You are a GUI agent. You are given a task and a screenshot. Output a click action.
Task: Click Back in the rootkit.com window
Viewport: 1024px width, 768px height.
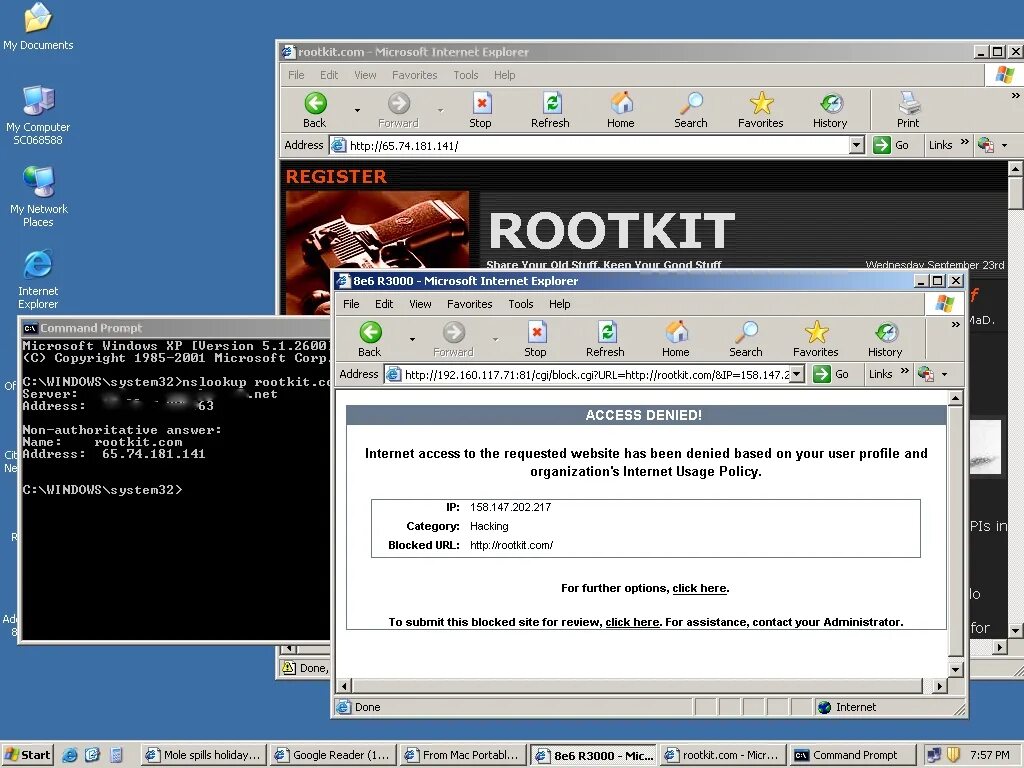[x=315, y=110]
